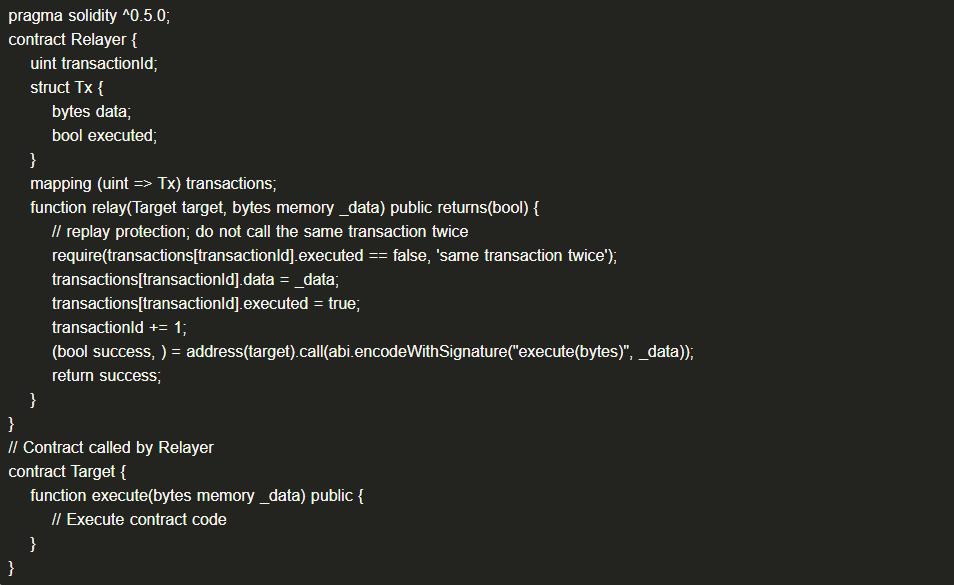Click the 'bytes data;' struct field
Viewport: 954px width, 585px height.
pyautogui.click(x=91, y=112)
